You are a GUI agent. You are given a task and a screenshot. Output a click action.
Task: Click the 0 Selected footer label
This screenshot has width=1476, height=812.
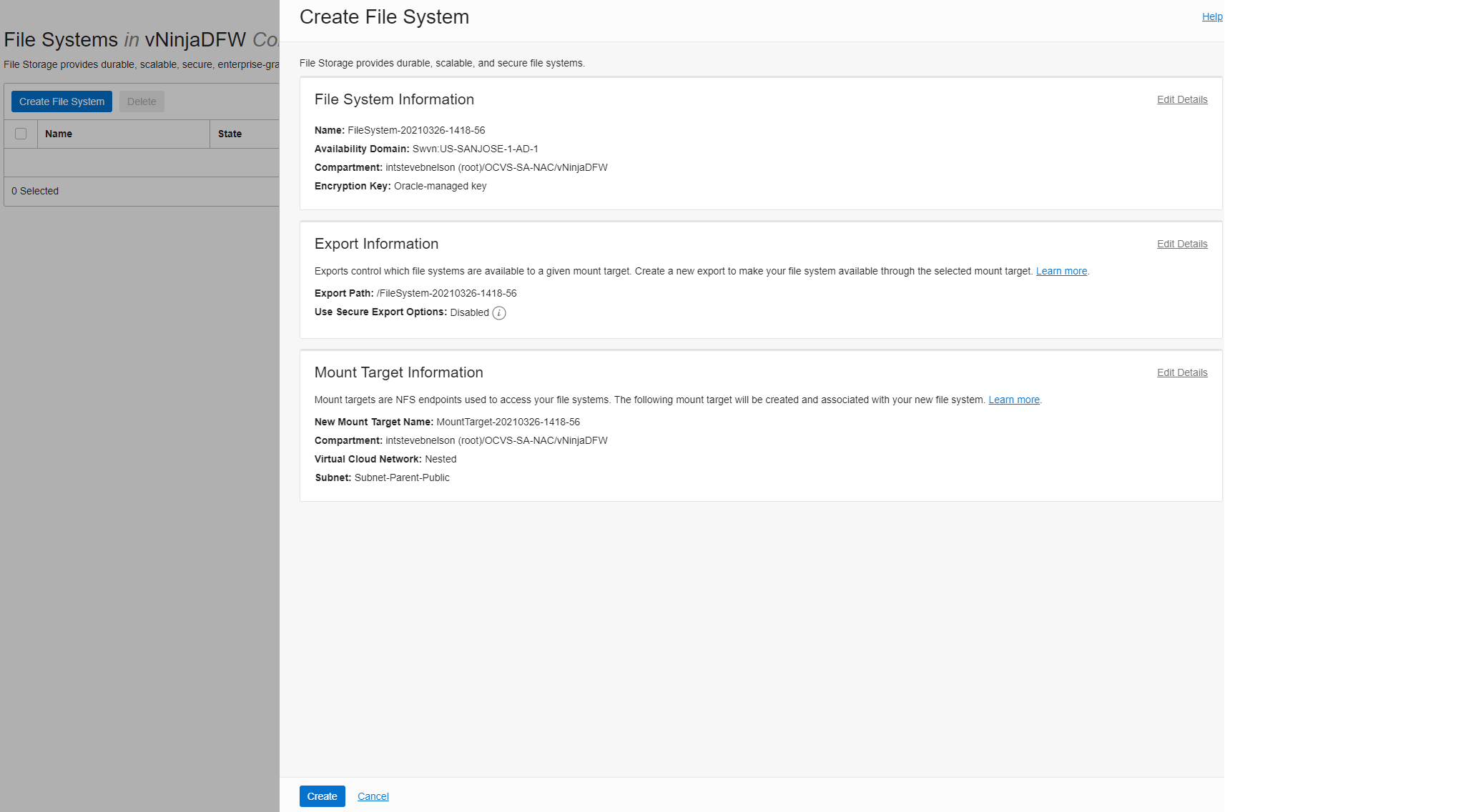pyautogui.click(x=34, y=191)
